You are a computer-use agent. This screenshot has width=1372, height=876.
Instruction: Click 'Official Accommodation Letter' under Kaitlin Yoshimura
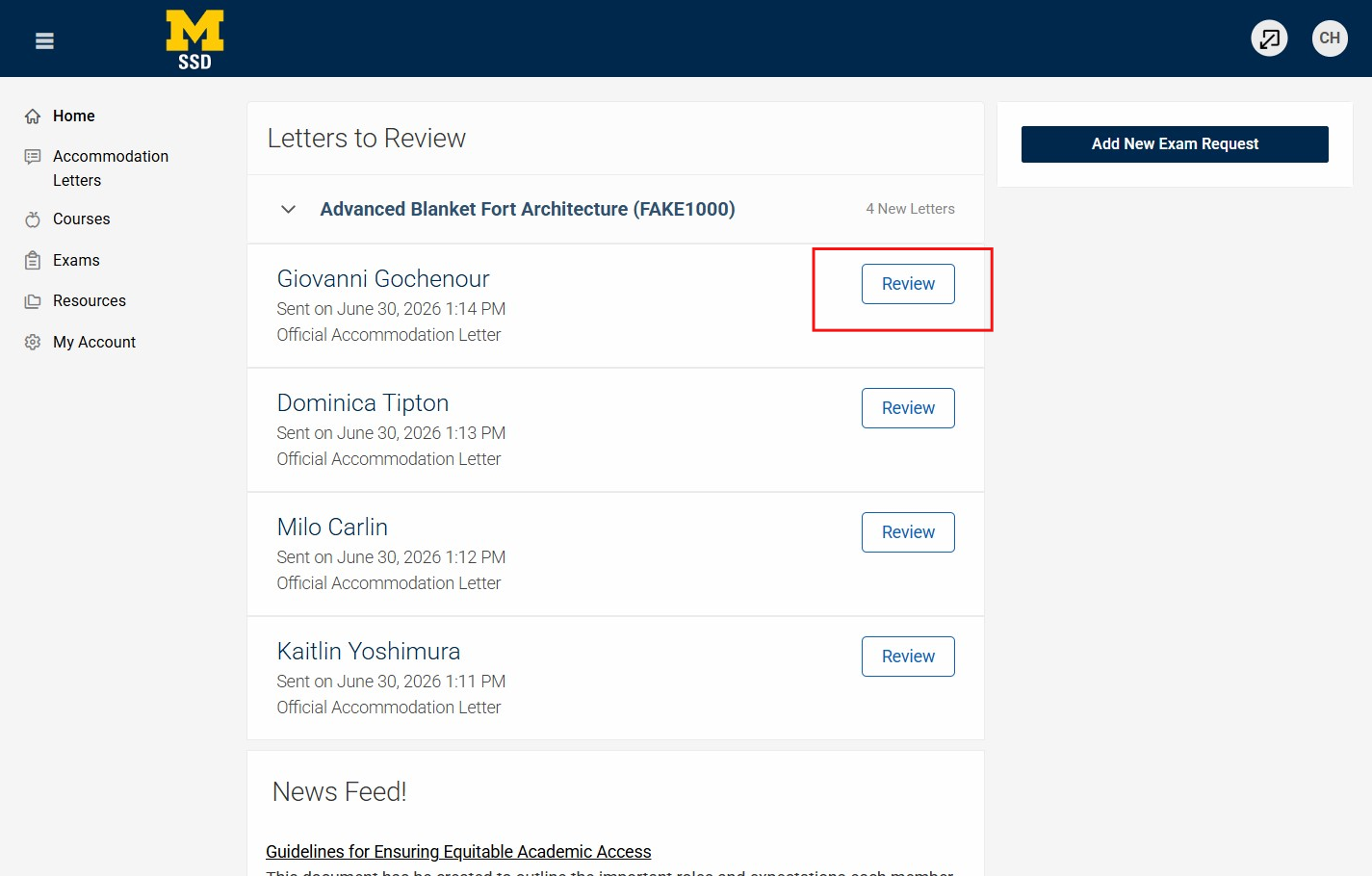pyautogui.click(x=389, y=708)
